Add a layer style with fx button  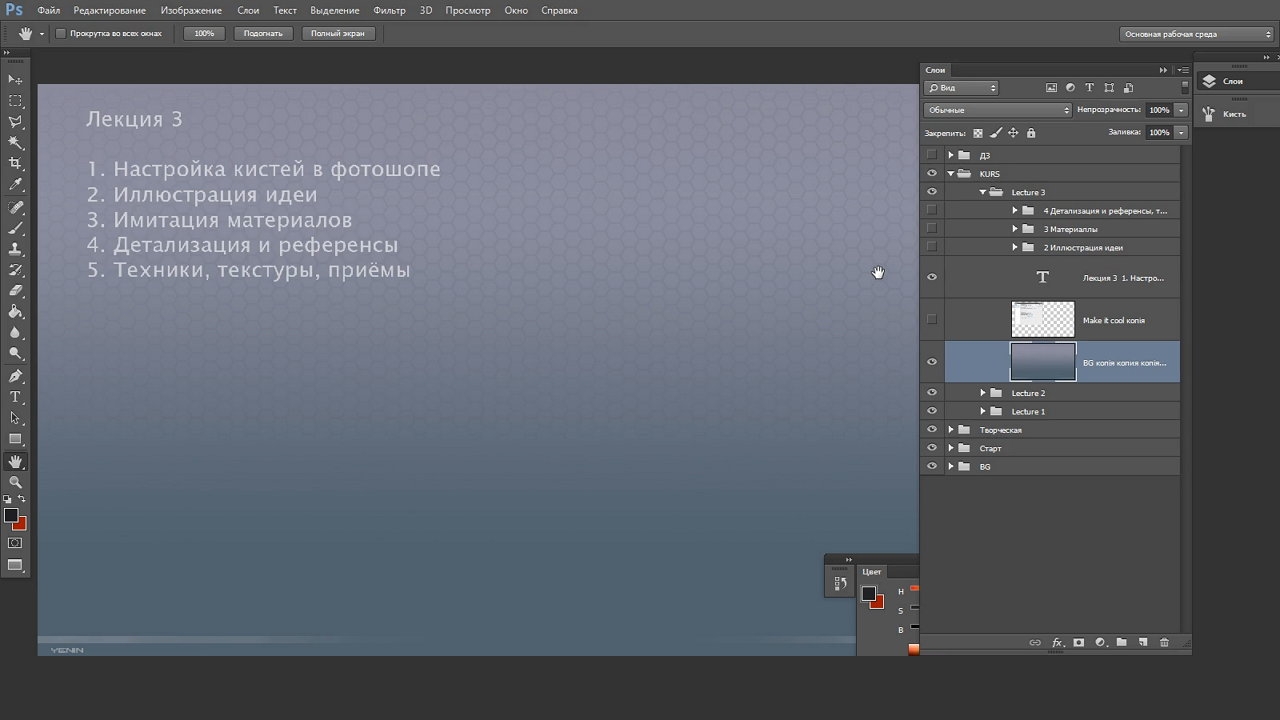1058,642
